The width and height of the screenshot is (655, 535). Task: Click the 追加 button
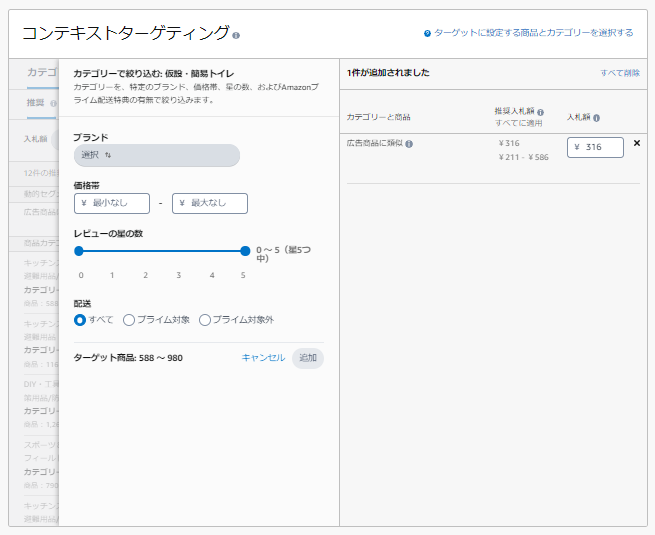(308, 358)
